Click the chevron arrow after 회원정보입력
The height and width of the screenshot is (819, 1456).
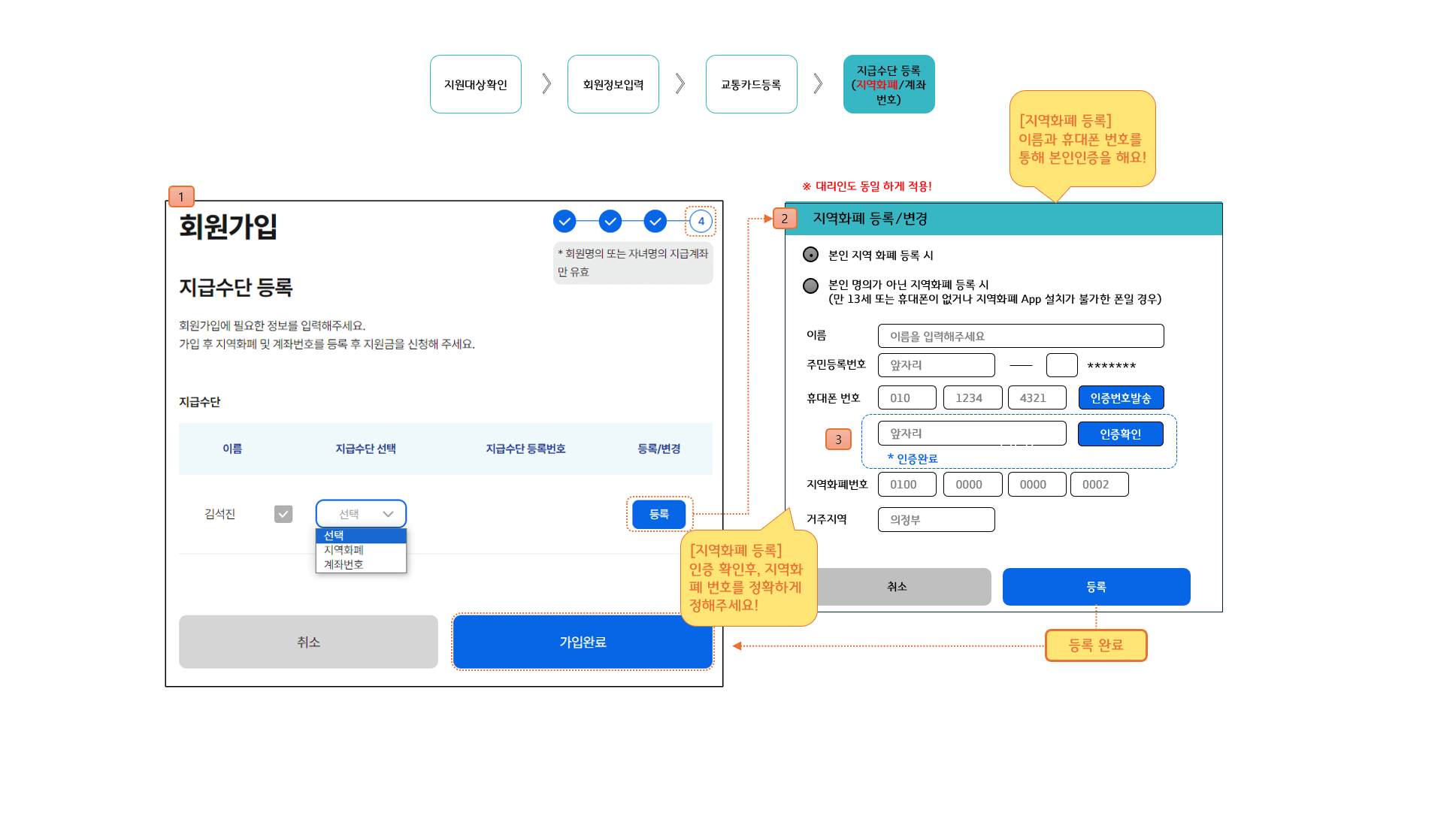(680, 83)
